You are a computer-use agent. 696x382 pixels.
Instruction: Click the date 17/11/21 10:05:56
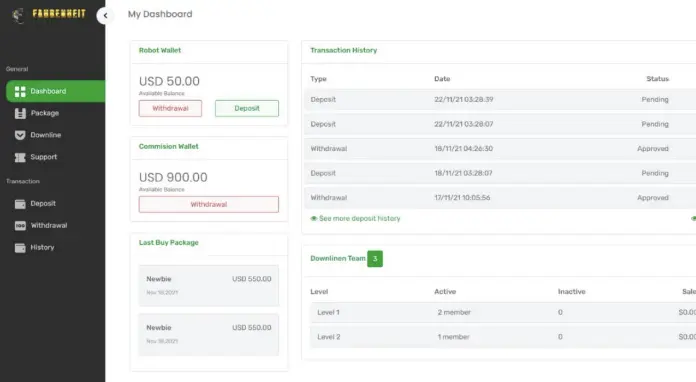(462, 198)
